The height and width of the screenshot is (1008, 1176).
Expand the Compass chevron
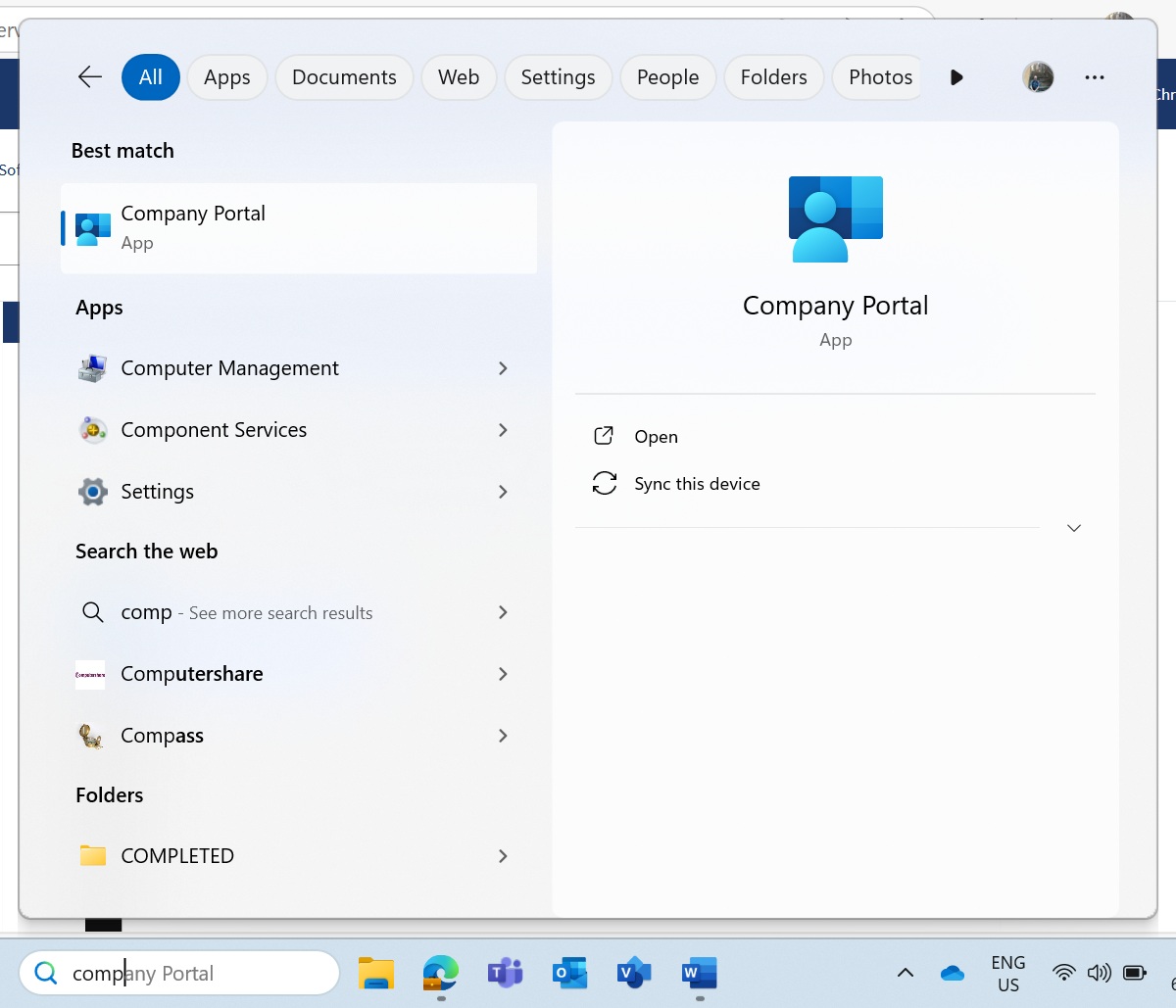503,736
